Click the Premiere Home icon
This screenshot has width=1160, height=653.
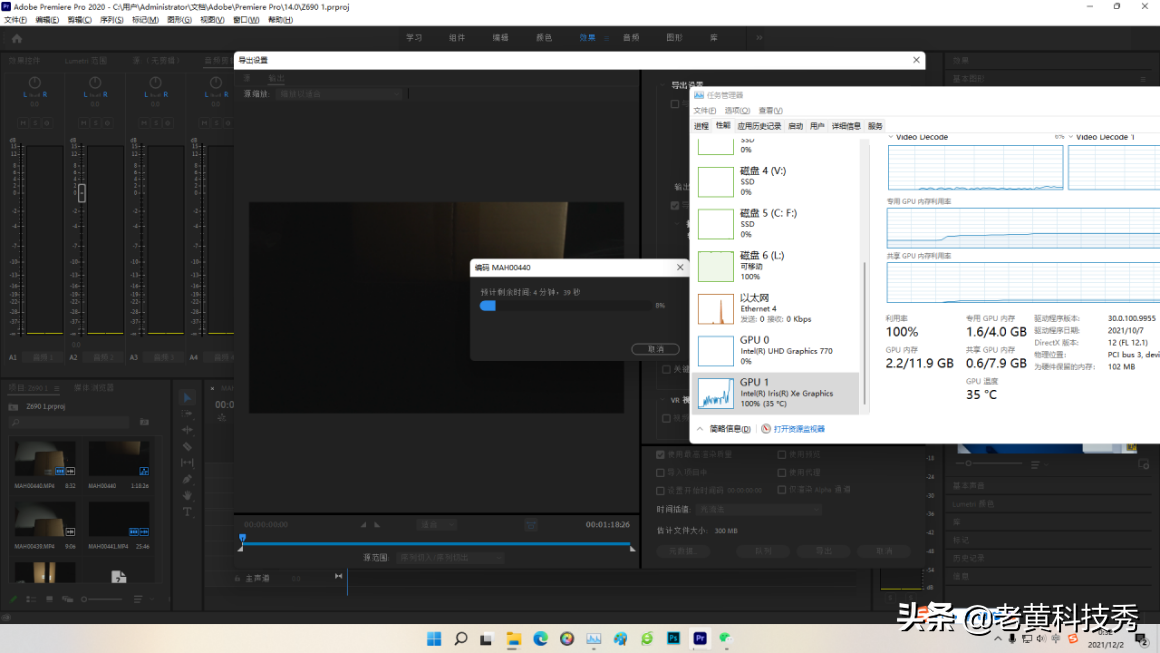pos(16,38)
